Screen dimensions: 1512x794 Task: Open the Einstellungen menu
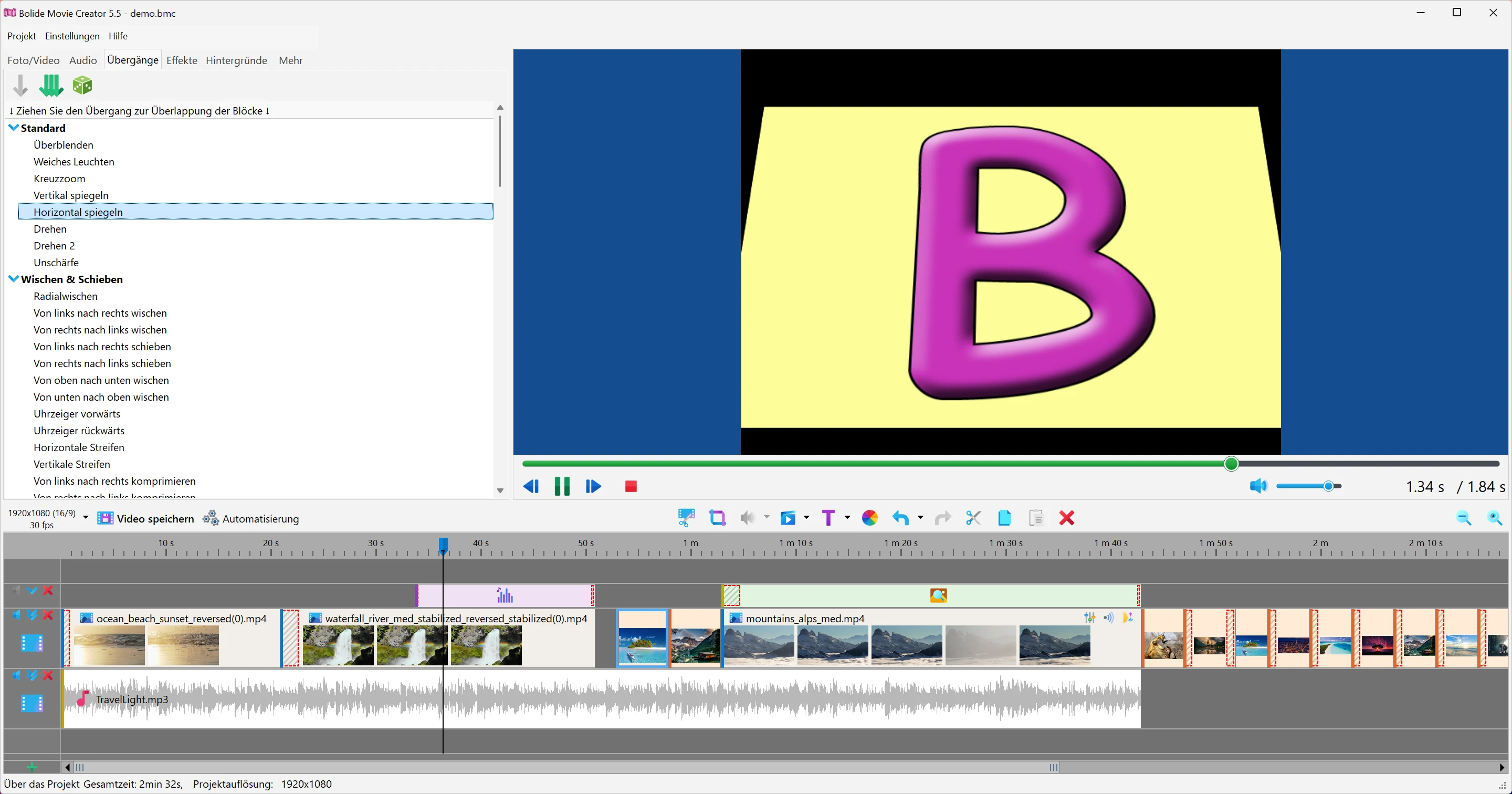72,36
